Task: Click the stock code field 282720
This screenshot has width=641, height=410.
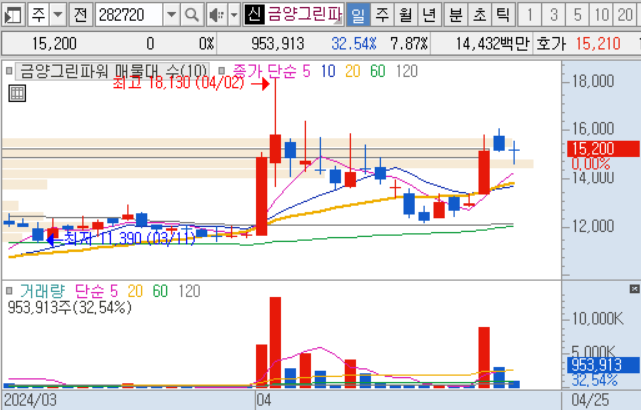Action: pos(129,15)
